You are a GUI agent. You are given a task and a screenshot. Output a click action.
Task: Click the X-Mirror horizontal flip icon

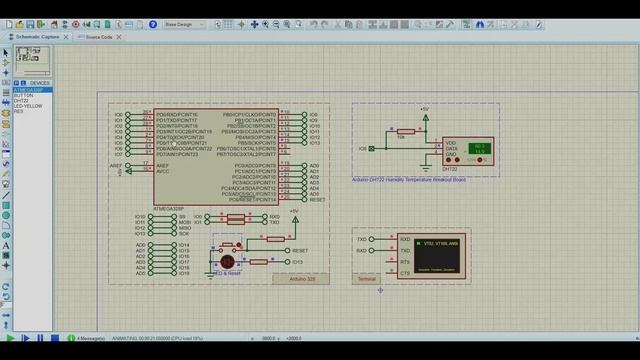point(6,315)
